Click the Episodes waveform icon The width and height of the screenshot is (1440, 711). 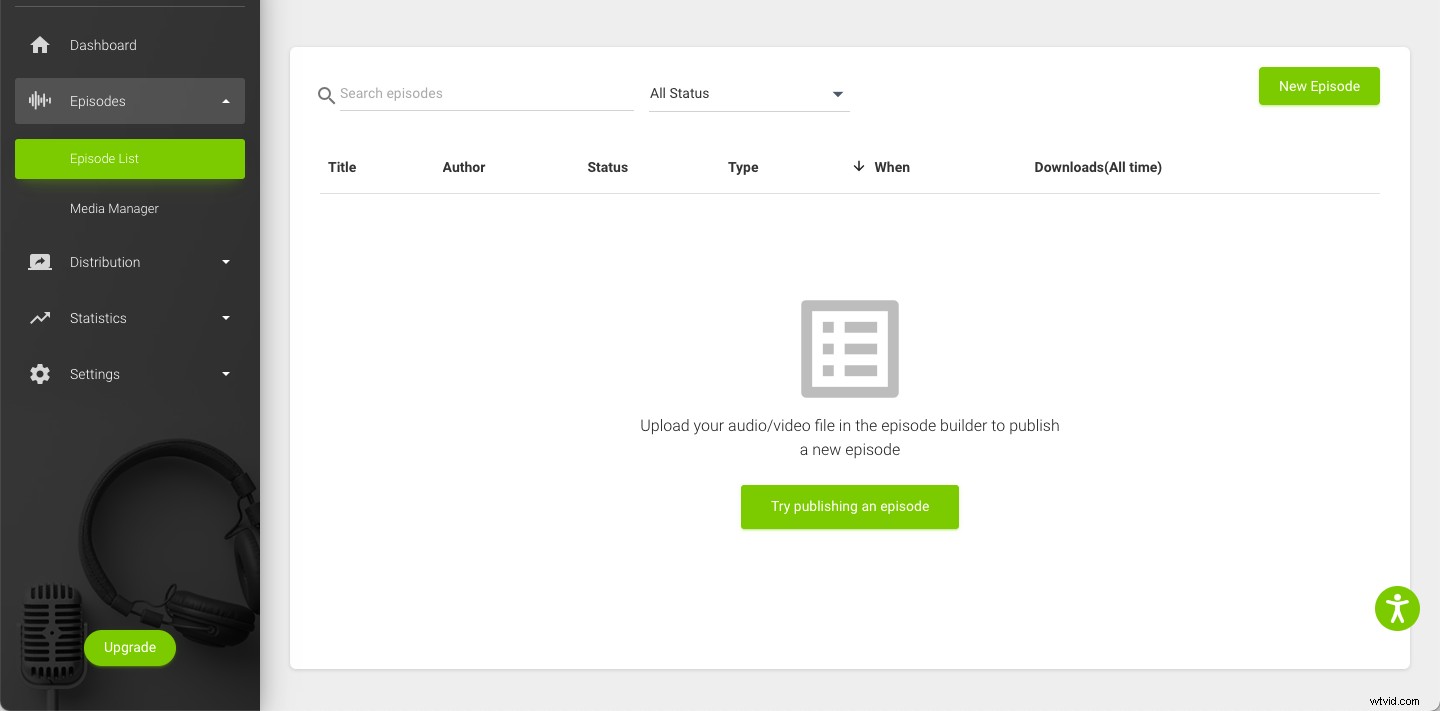40,101
